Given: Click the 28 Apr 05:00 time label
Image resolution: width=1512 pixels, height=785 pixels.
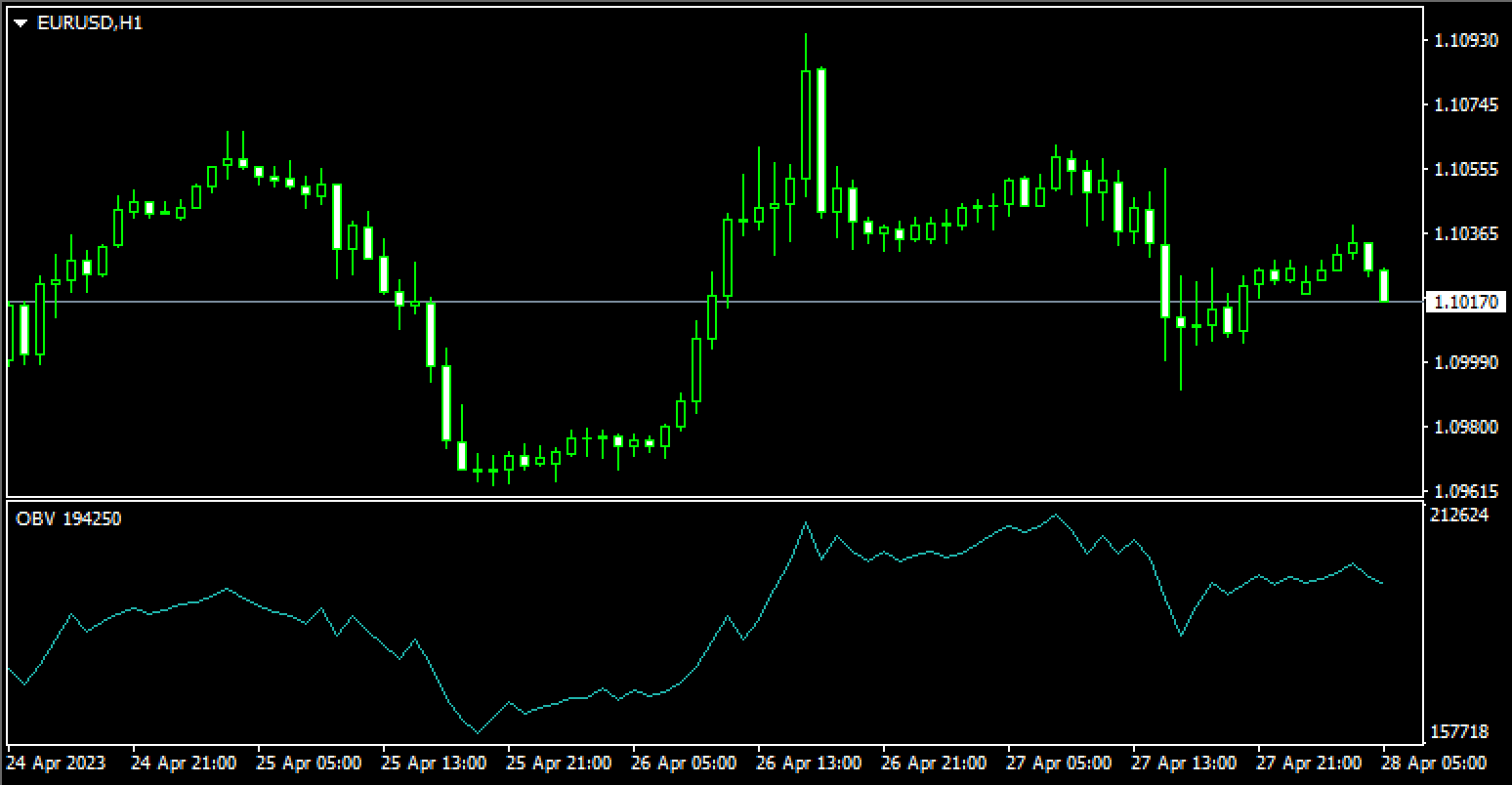Looking at the screenshot, I should coord(1435,763).
